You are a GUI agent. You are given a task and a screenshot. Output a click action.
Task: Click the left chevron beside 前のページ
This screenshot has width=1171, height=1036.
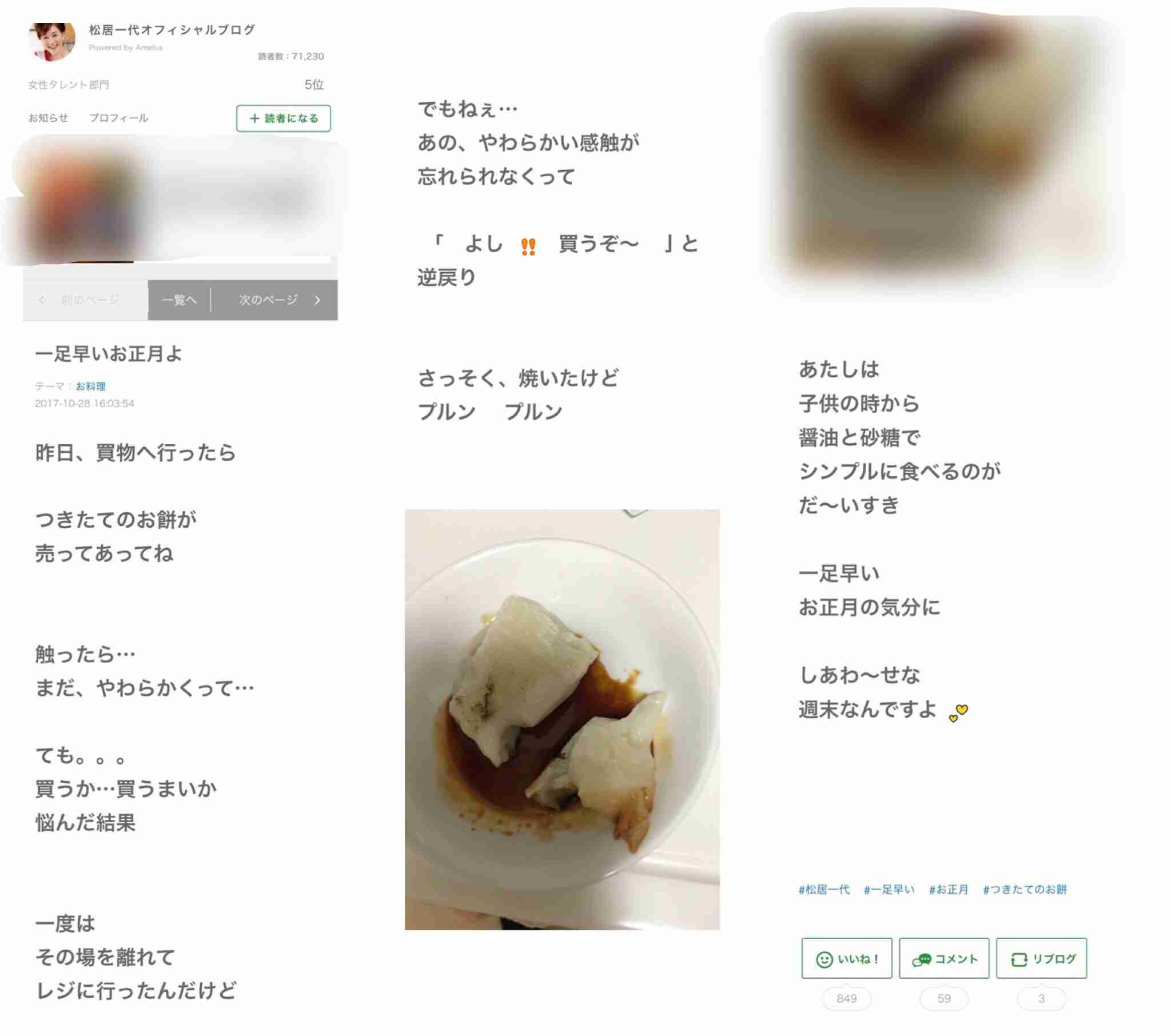point(41,300)
